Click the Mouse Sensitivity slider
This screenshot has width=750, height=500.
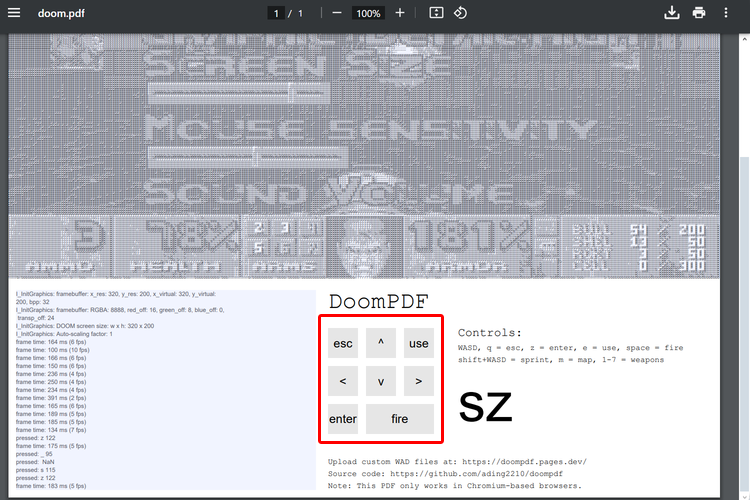(x=248, y=157)
